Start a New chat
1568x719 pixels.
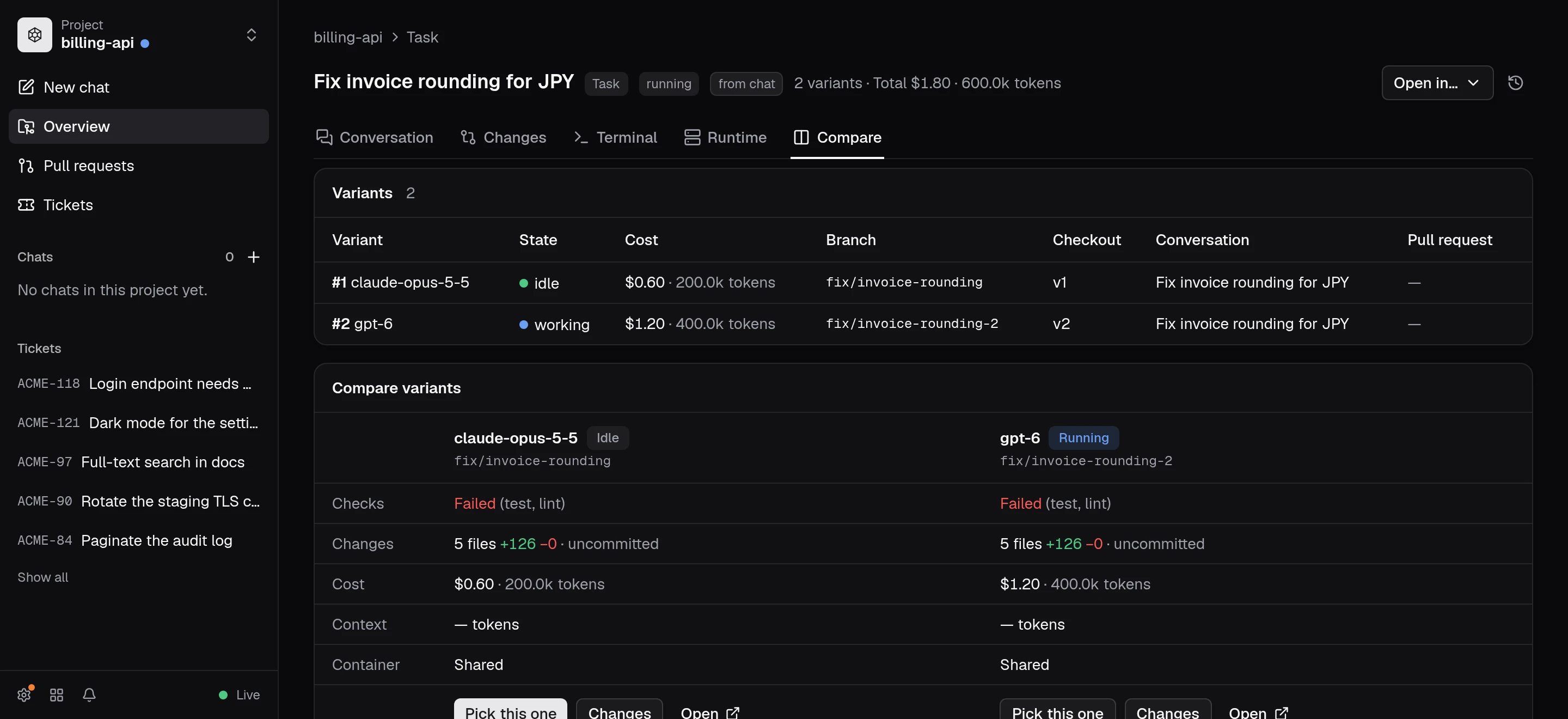click(139, 87)
